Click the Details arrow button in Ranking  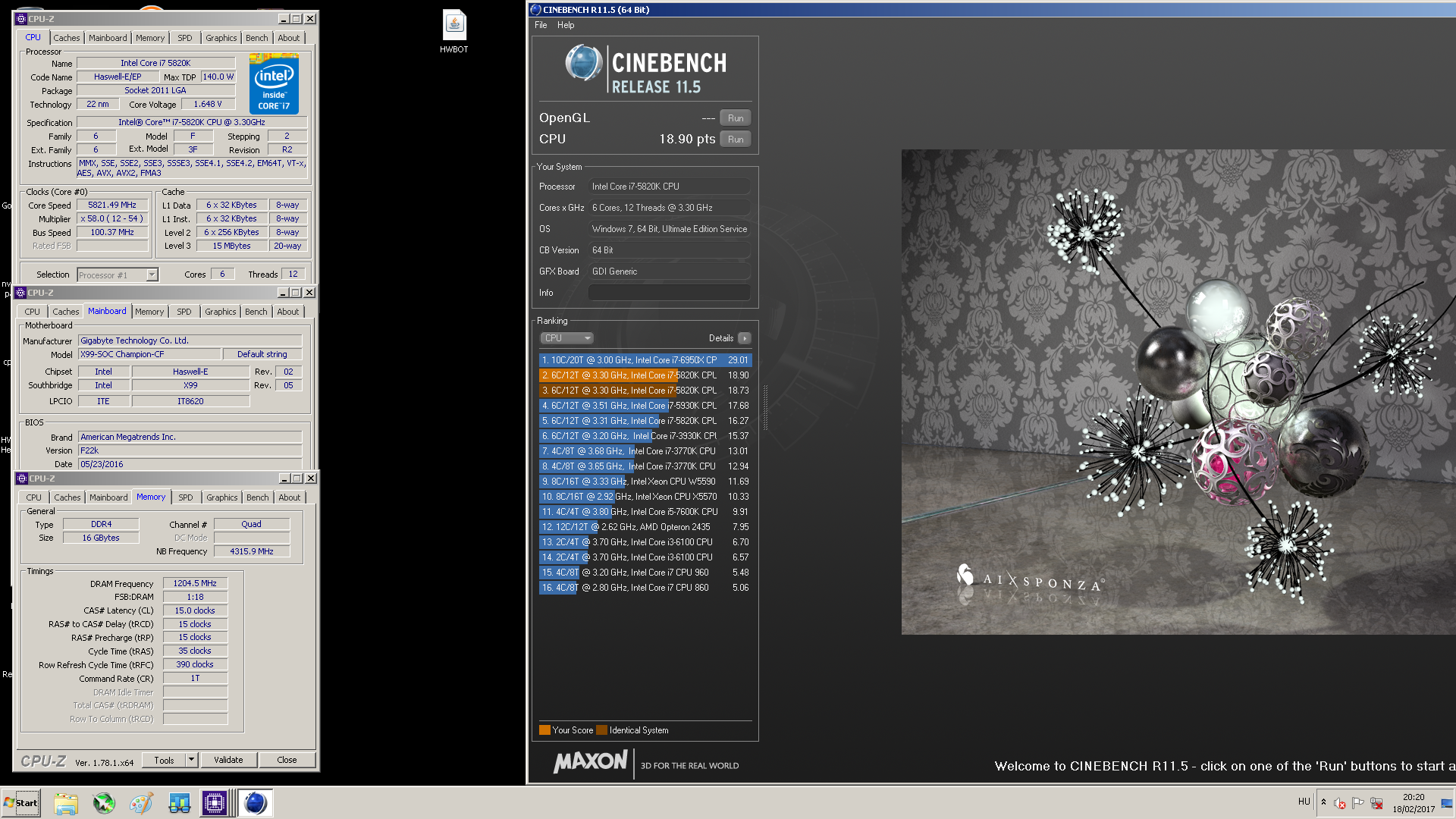click(745, 338)
